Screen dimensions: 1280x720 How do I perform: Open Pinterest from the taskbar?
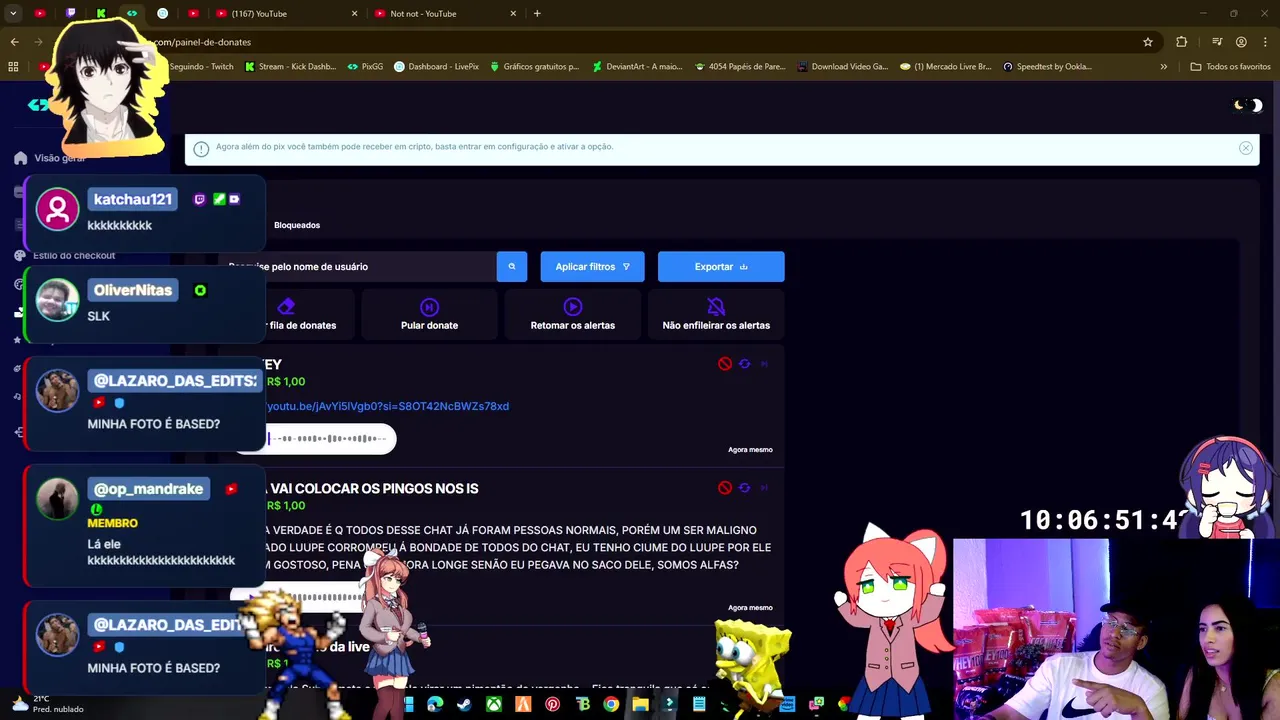[x=552, y=705]
